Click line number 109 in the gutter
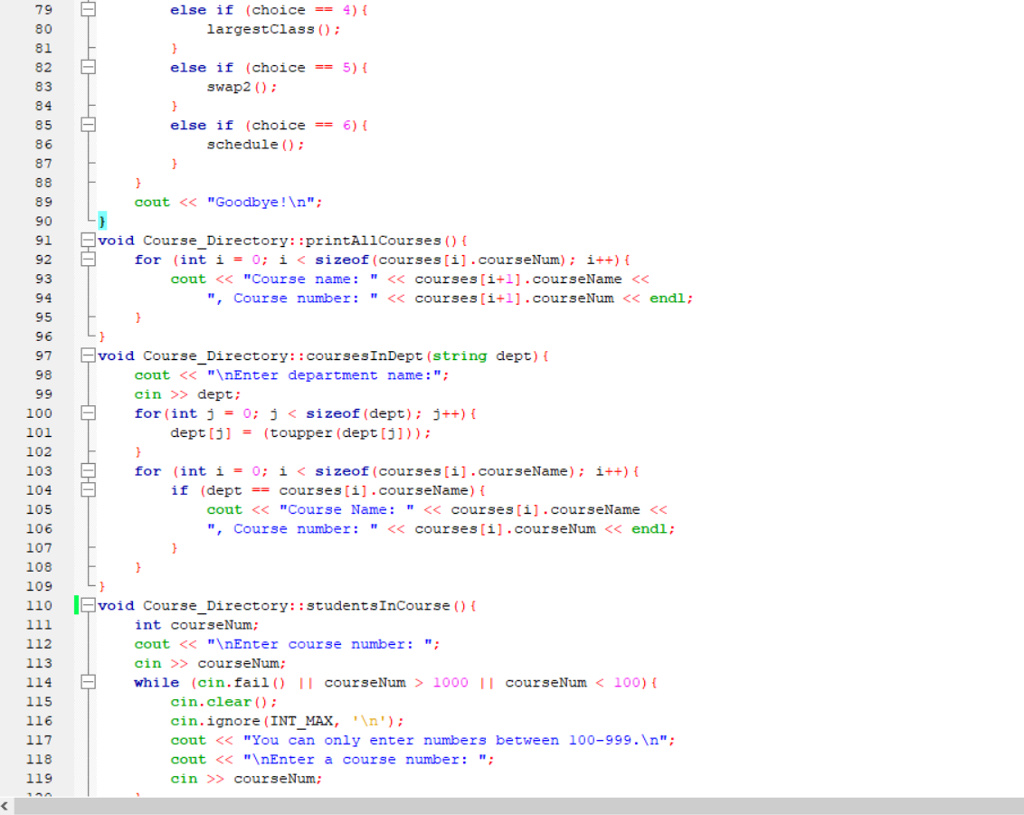1024x815 pixels. coord(39,586)
